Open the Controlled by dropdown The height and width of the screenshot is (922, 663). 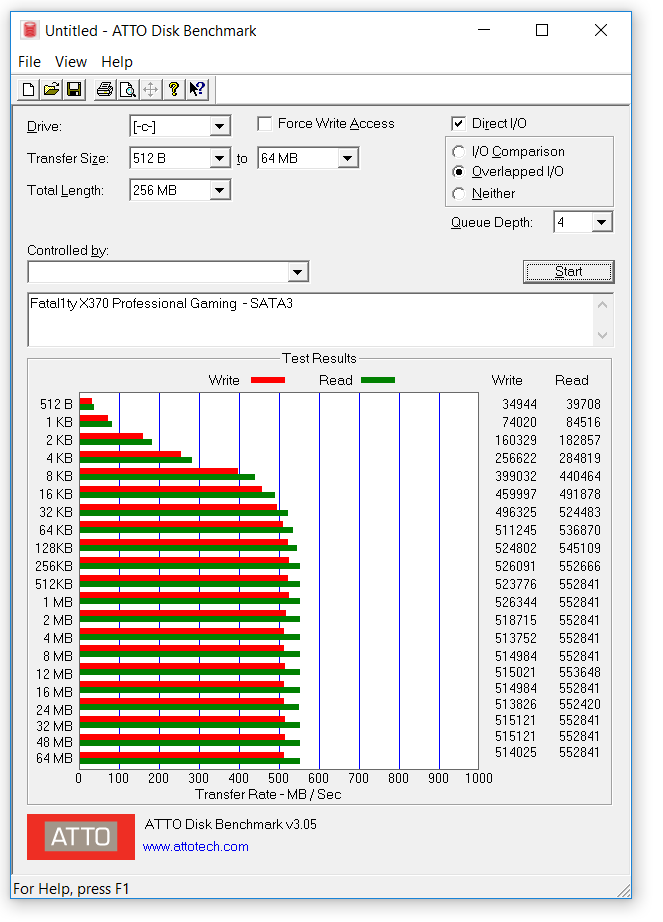click(297, 272)
